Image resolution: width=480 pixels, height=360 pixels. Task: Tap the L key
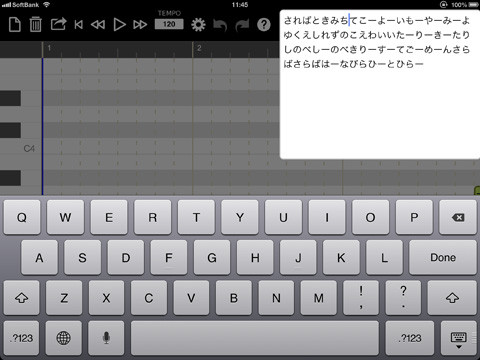click(x=384, y=258)
